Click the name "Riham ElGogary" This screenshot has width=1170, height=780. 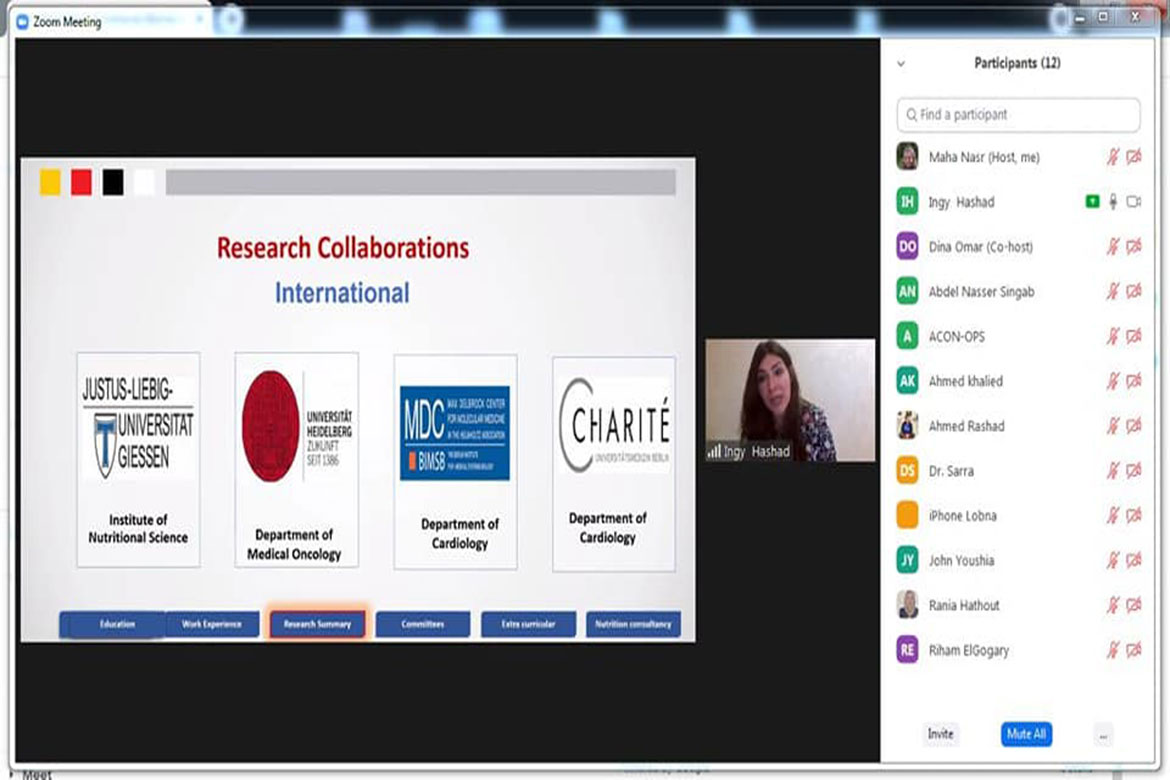click(969, 650)
